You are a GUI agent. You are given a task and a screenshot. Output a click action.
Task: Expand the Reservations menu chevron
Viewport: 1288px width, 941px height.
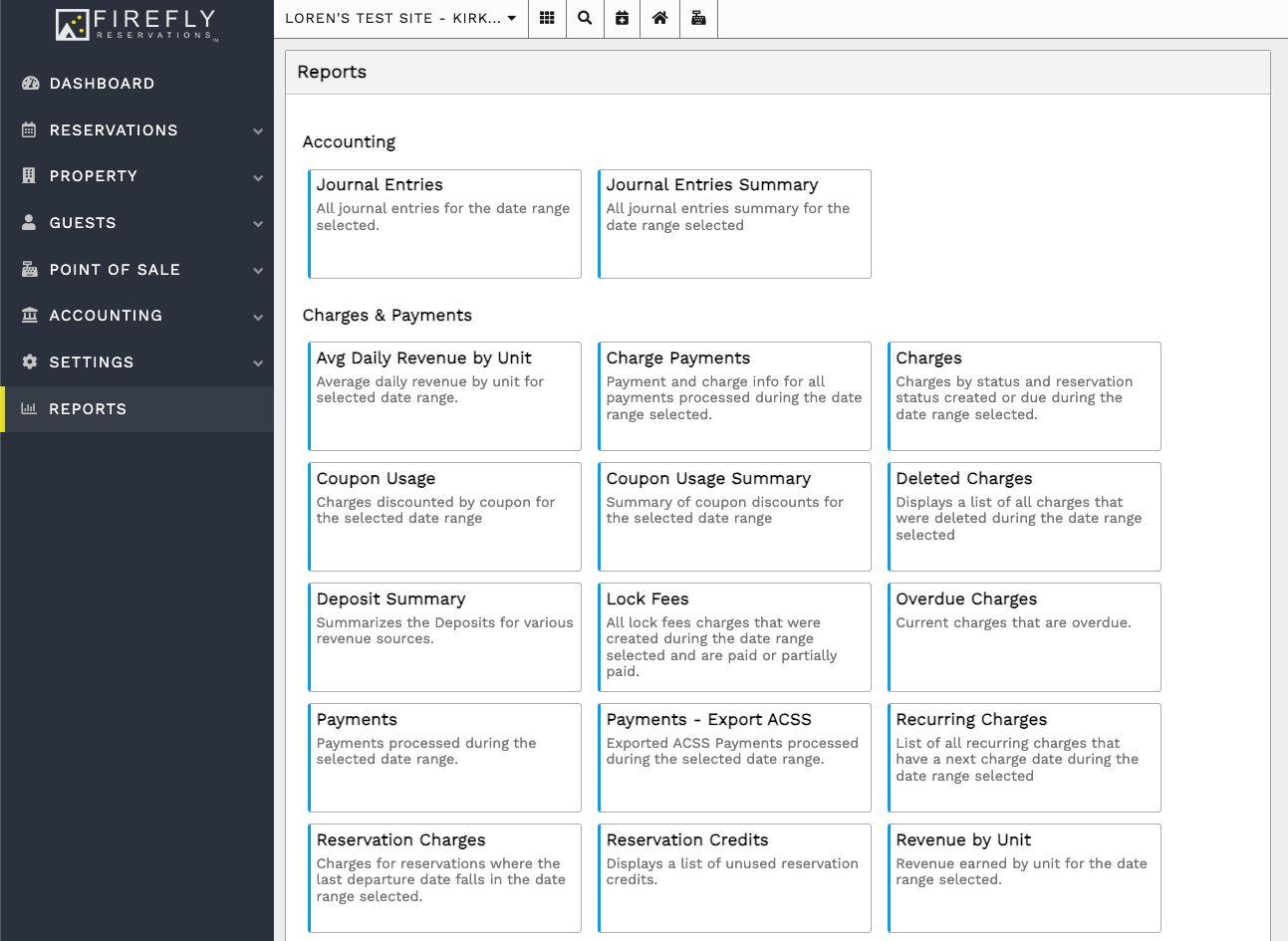point(258,131)
